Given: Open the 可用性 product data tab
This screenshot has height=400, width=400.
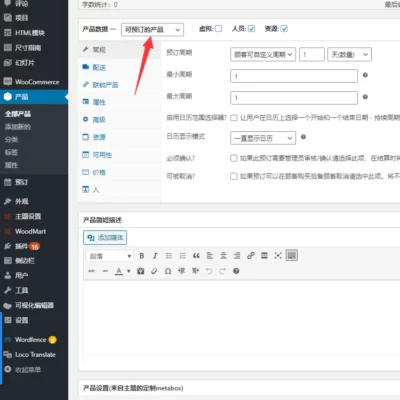Looking at the screenshot, I should coord(119,155).
